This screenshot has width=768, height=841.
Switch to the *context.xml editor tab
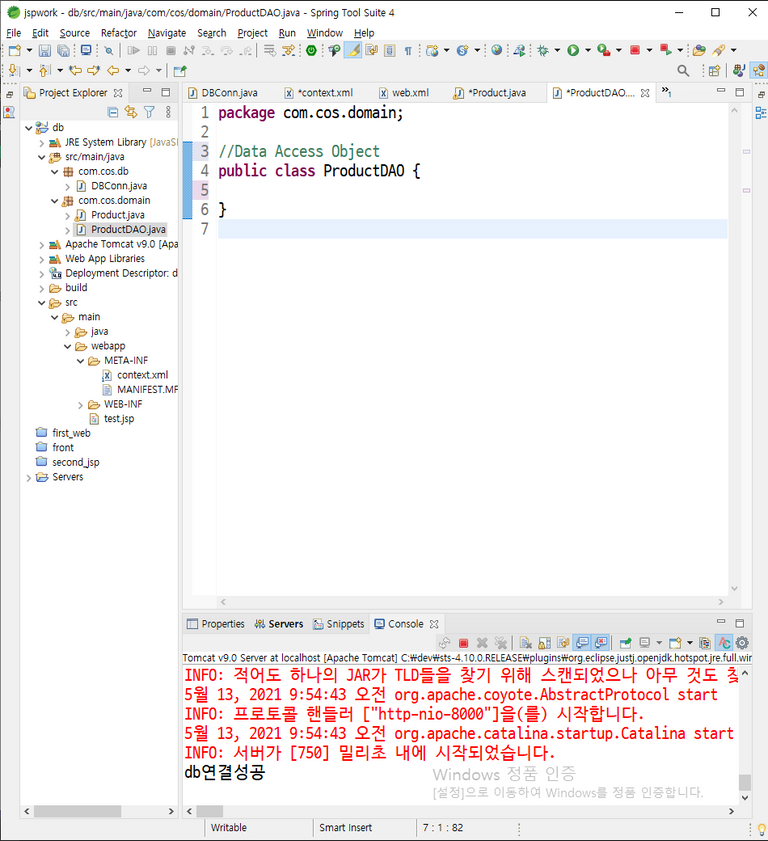[319, 93]
